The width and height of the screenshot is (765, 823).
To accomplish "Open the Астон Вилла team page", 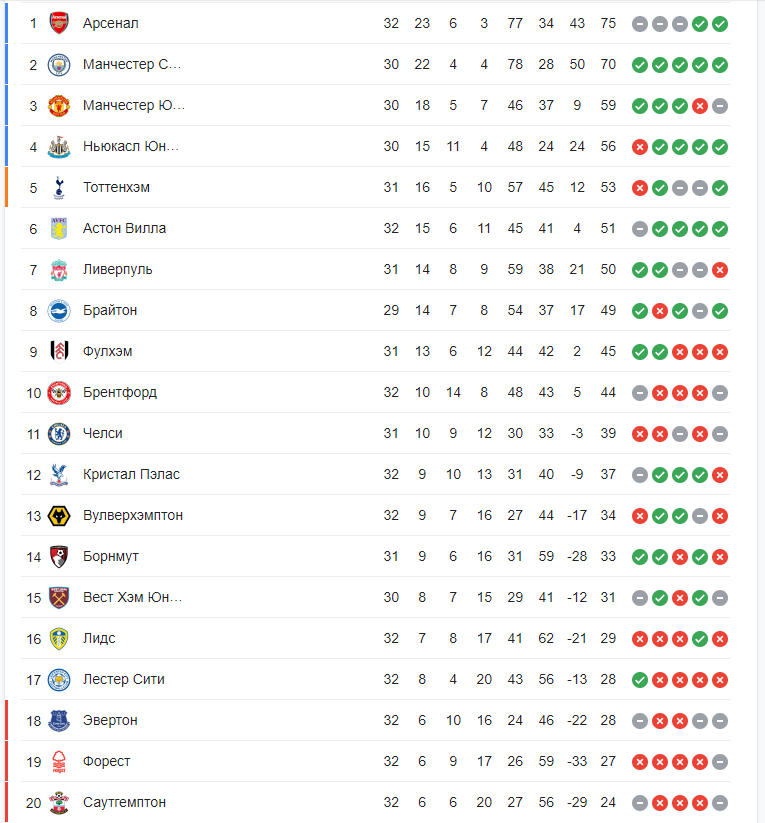I will point(124,228).
